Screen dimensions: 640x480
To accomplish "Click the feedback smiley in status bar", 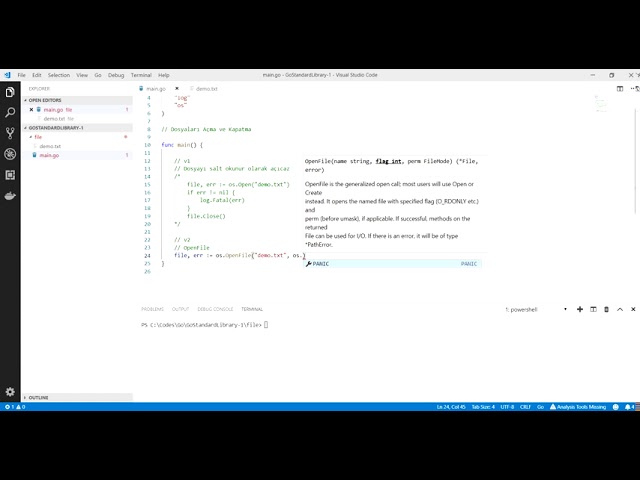I will point(616,407).
